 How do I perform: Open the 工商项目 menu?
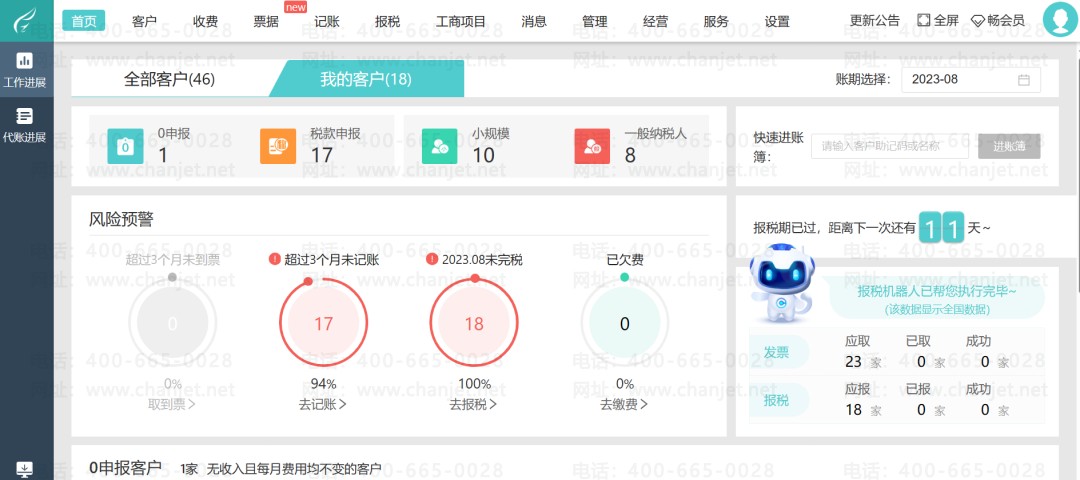coord(461,21)
